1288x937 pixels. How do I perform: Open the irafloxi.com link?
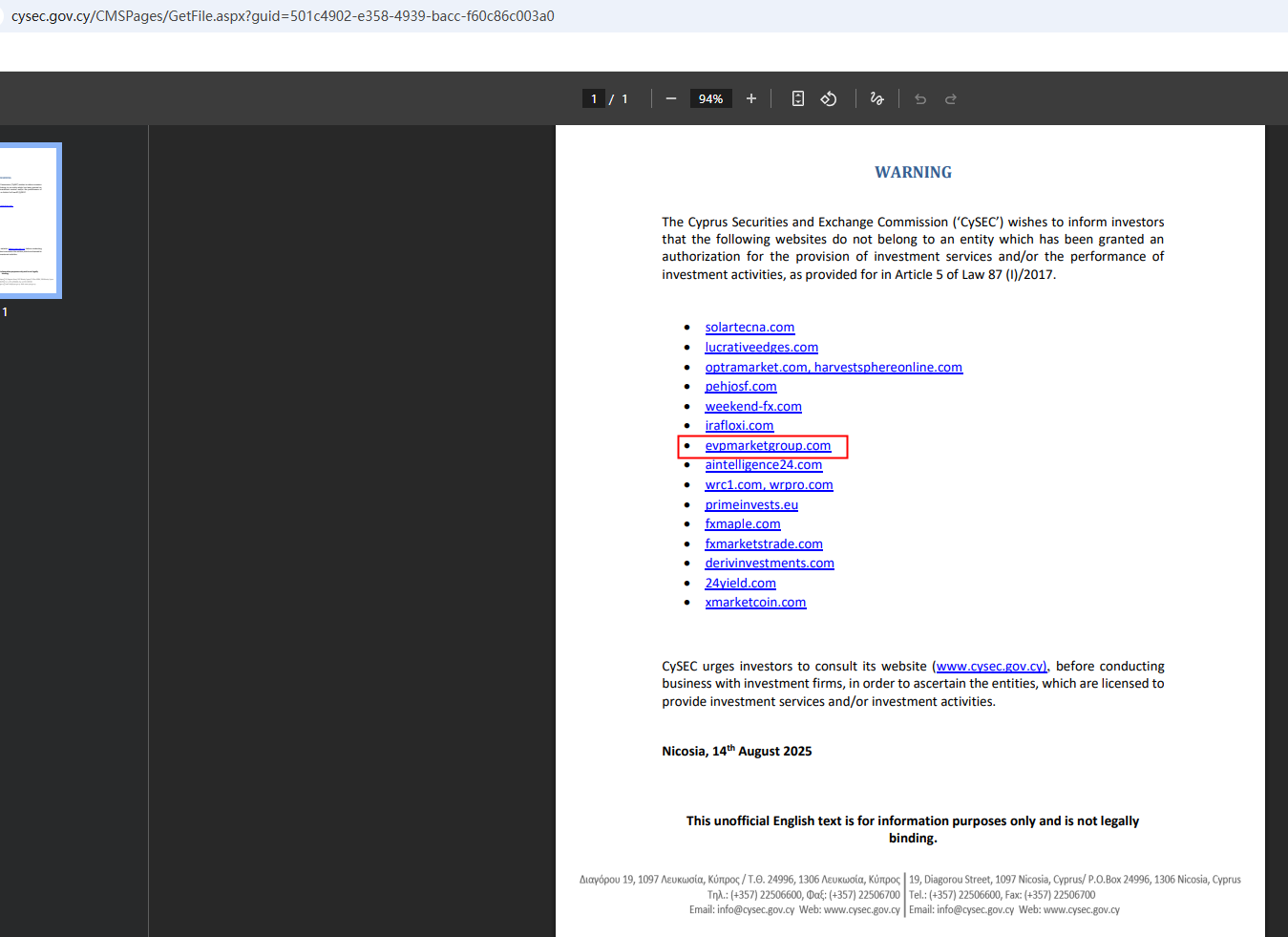click(739, 426)
